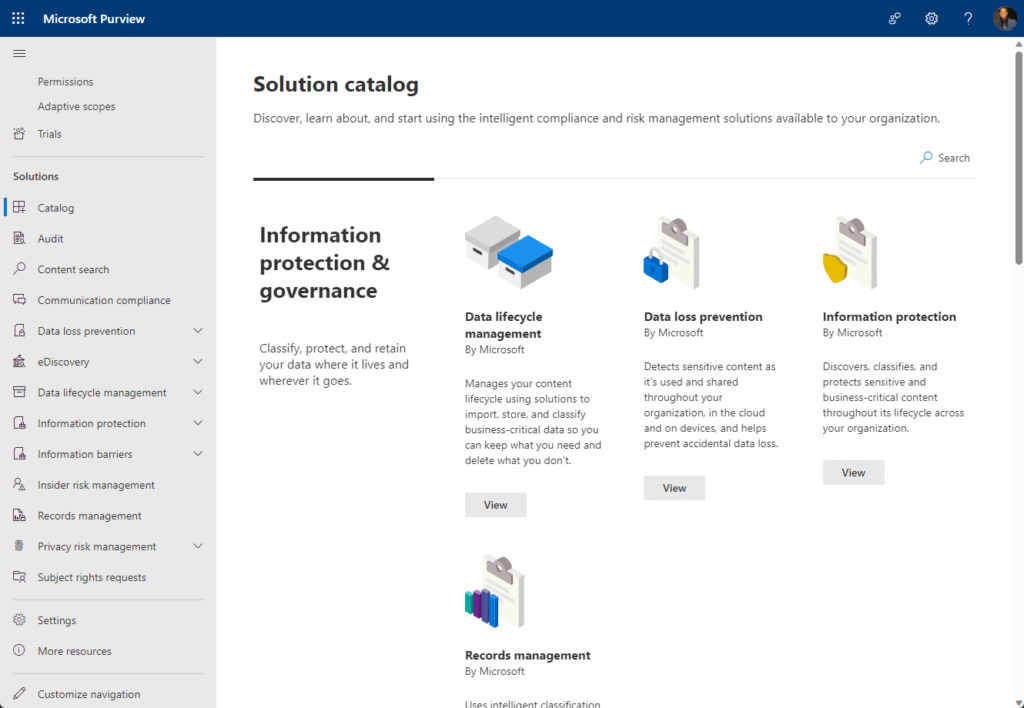Click the feedback community icon in header

[x=895, y=18]
